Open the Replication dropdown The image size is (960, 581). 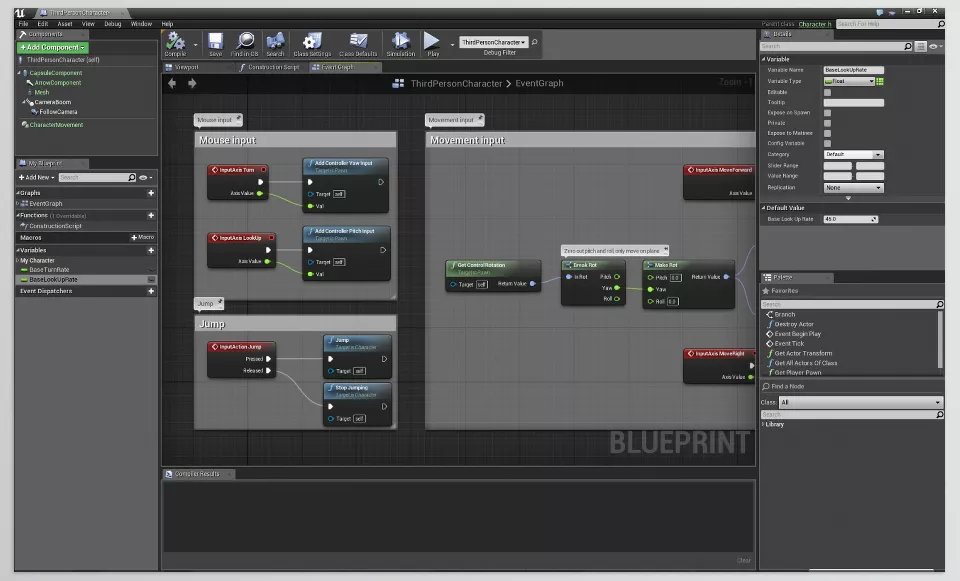(x=853, y=187)
